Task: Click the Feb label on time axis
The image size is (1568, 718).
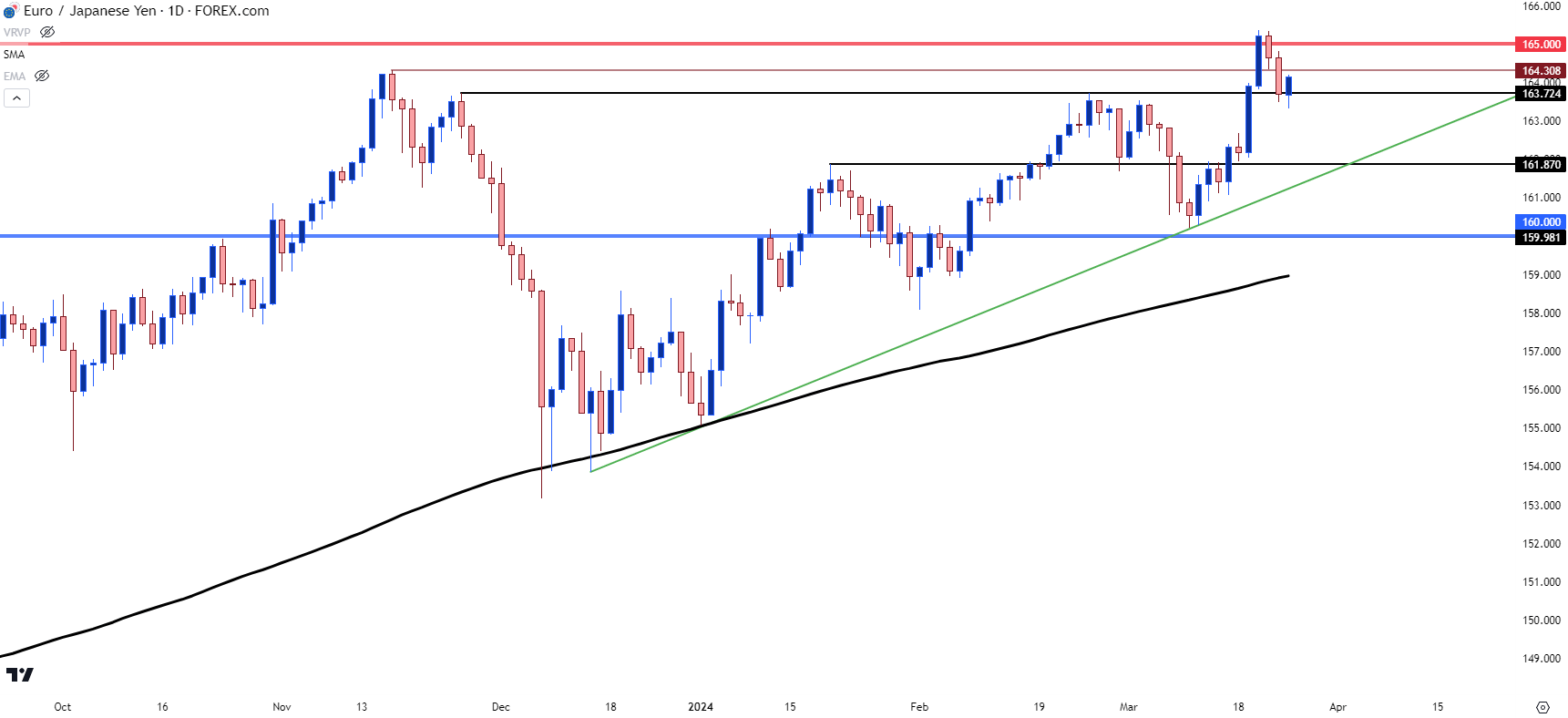Action: tap(919, 707)
